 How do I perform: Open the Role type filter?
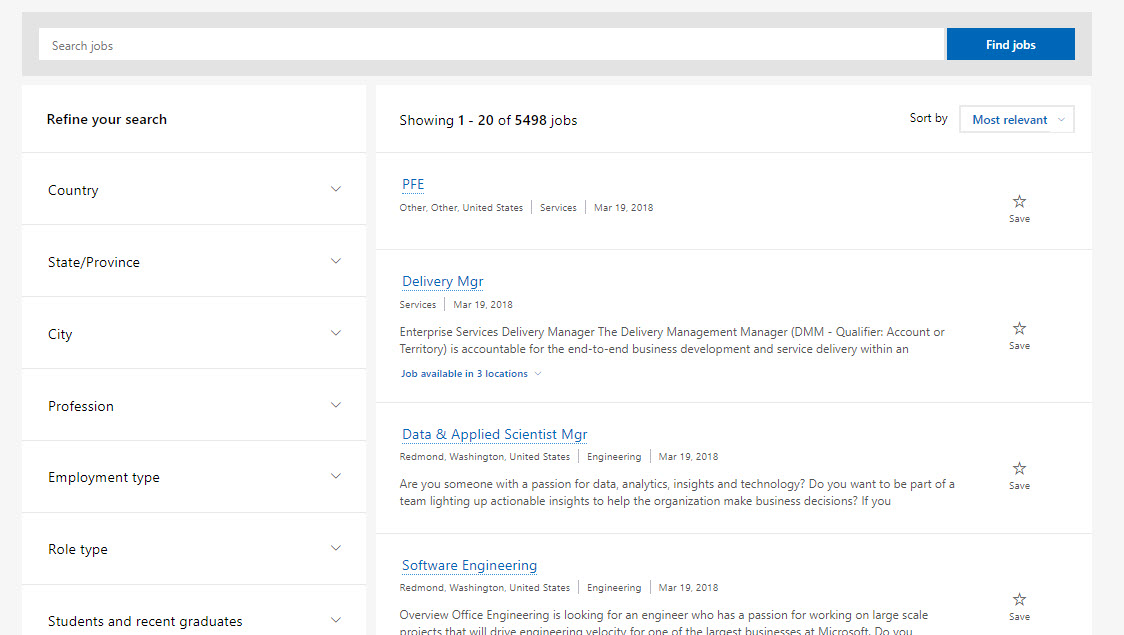coord(194,549)
